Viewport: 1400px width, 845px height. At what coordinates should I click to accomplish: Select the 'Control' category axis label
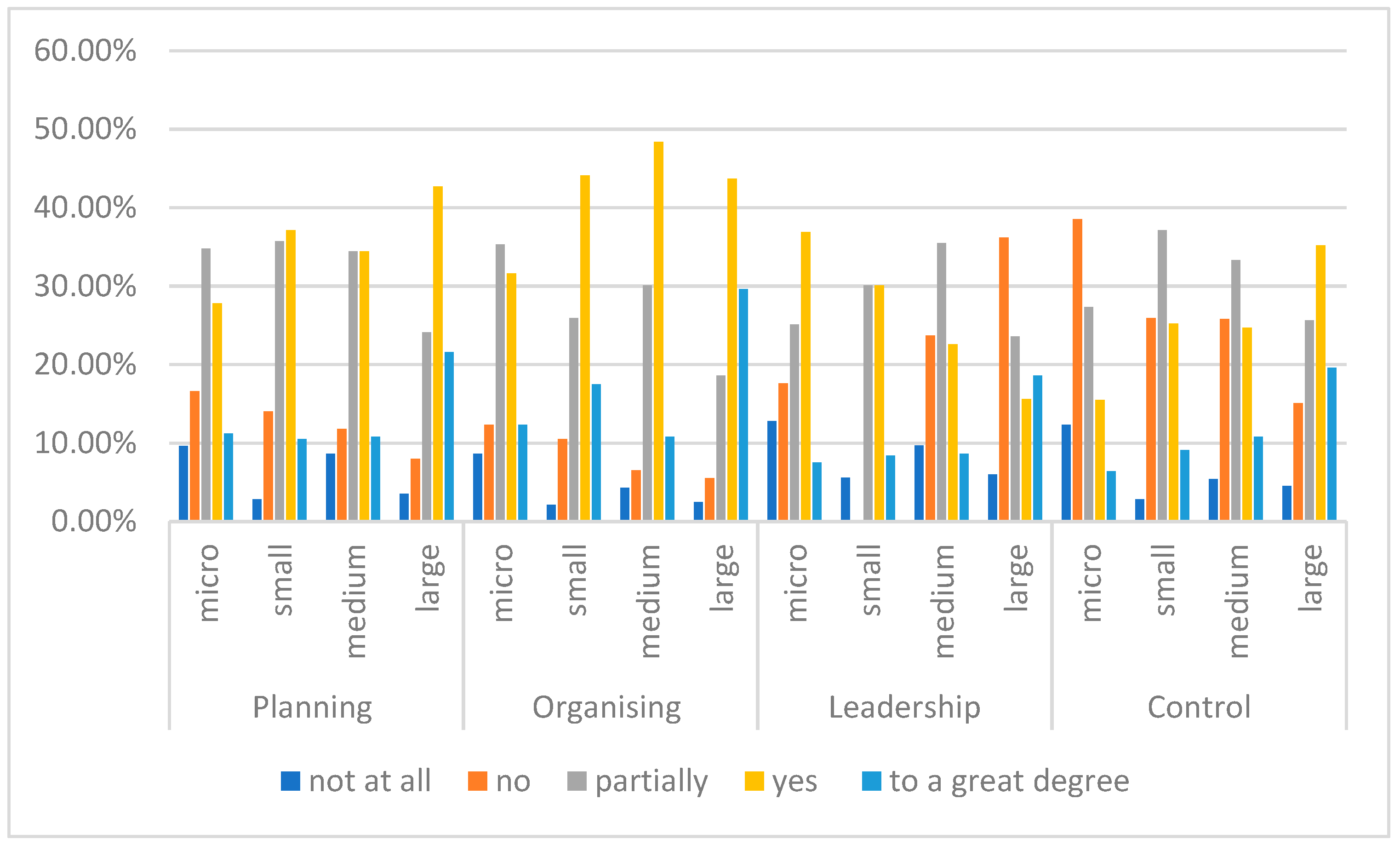1199,707
